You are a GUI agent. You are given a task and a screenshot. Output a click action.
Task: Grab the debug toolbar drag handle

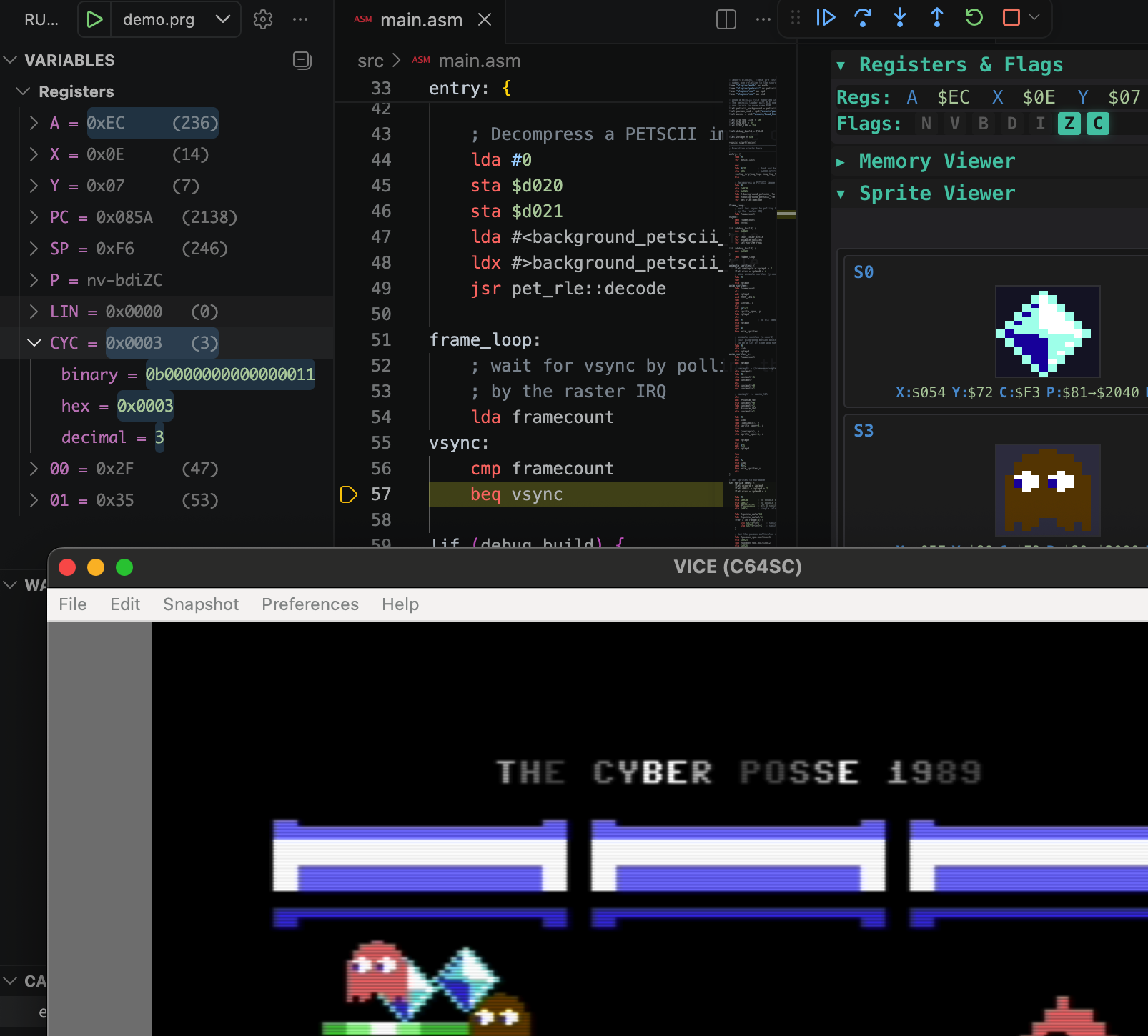[796, 17]
